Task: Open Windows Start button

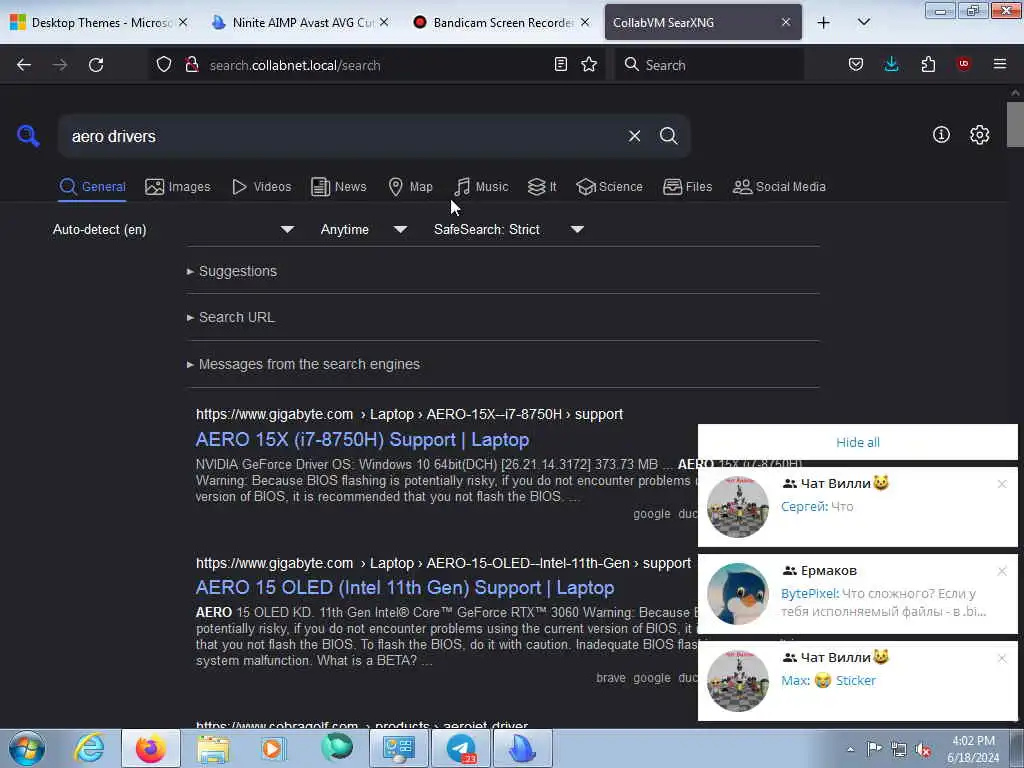Action: pyautogui.click(x=27, y=748)
